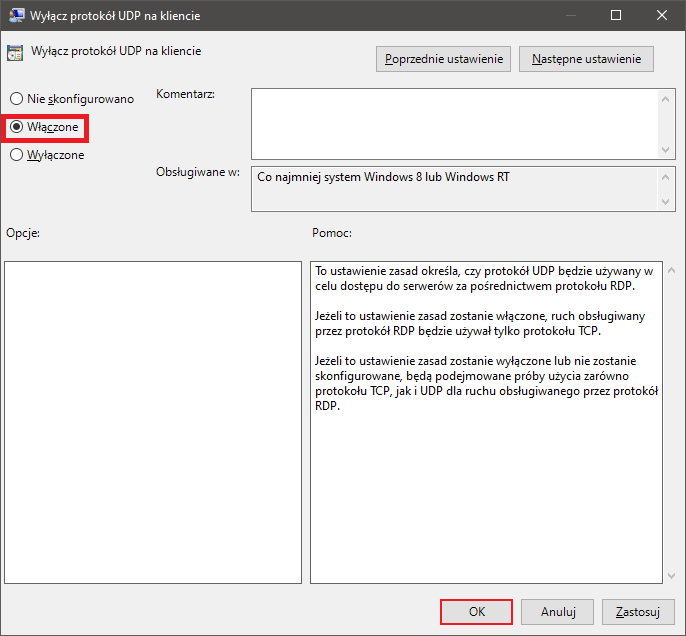686x636 pixels.
Task: Click the help paragraph mentioning 'wyłączone lub nie zostanie'
Action: (486, 383)
